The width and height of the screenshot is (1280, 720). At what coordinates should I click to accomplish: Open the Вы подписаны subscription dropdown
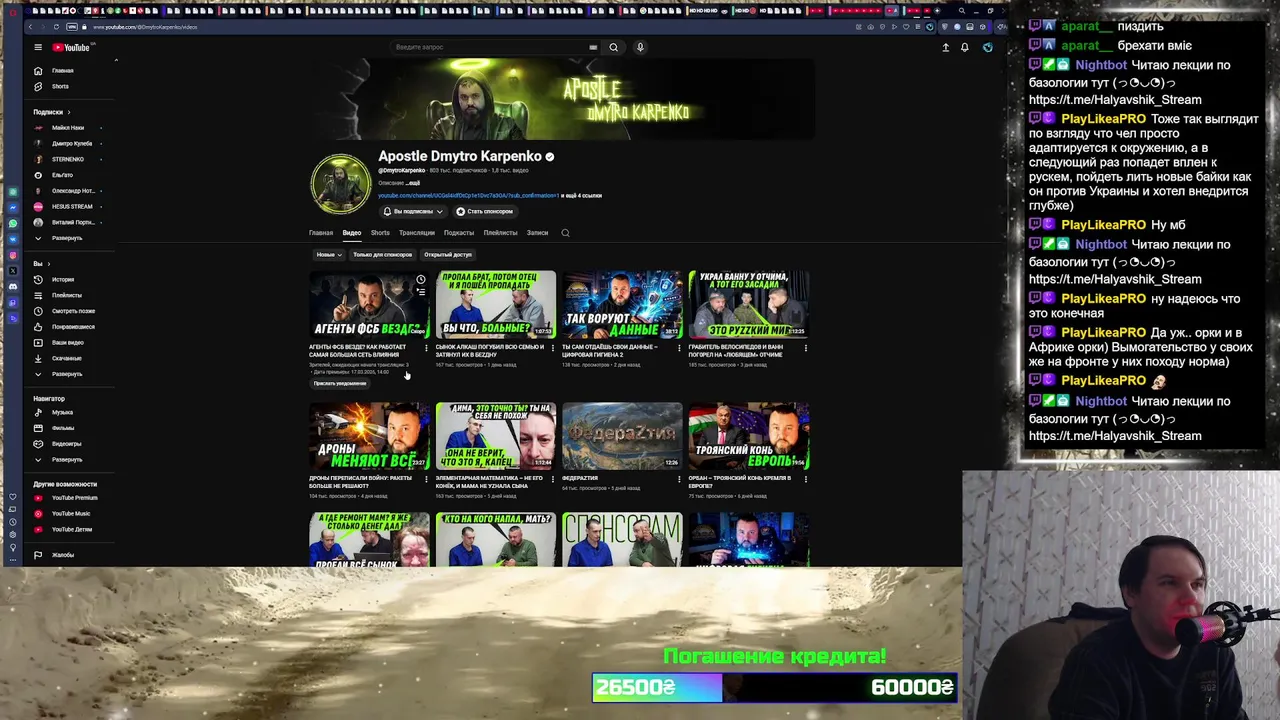[x=413, y=212]
